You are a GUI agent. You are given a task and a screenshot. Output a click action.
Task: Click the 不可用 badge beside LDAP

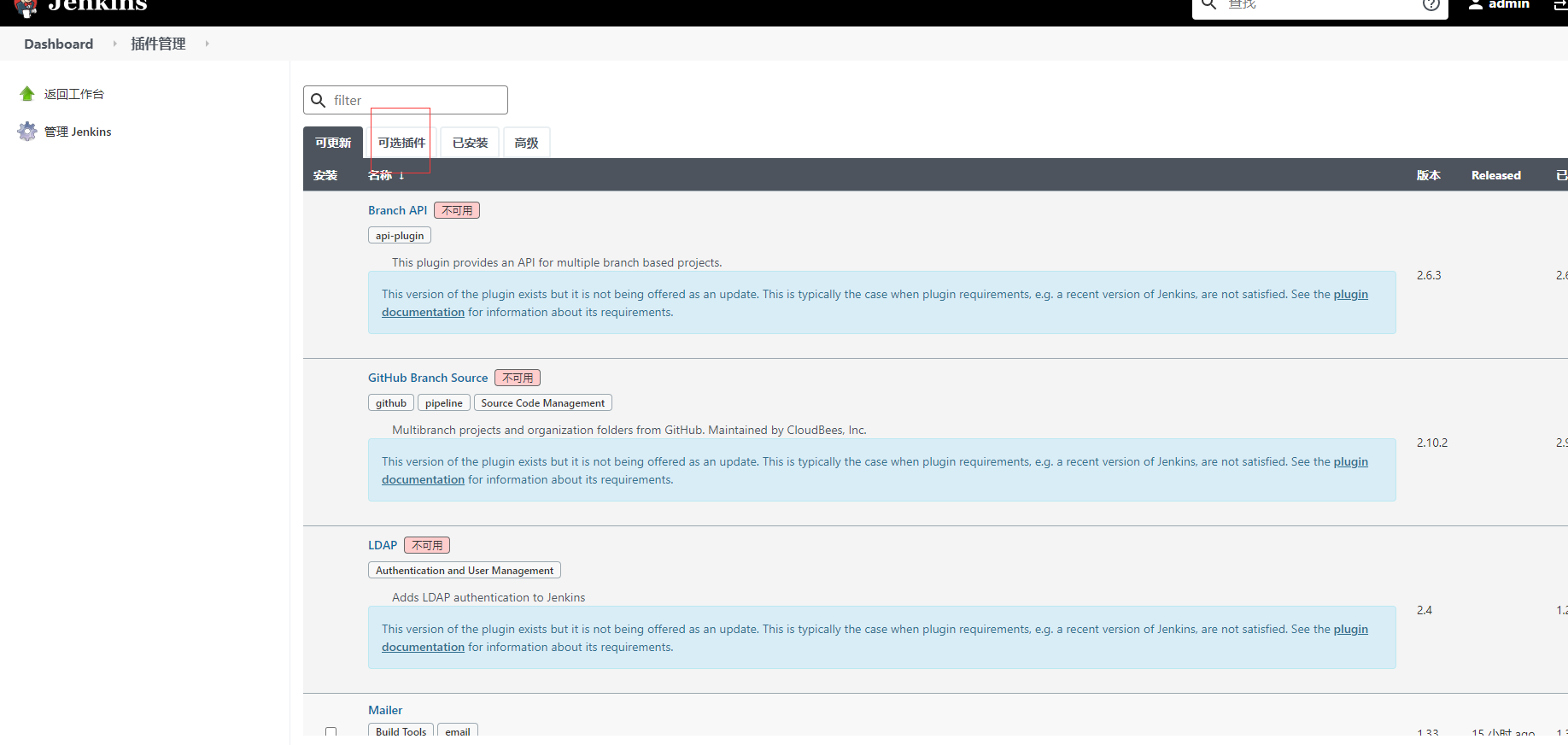point(427,545)
